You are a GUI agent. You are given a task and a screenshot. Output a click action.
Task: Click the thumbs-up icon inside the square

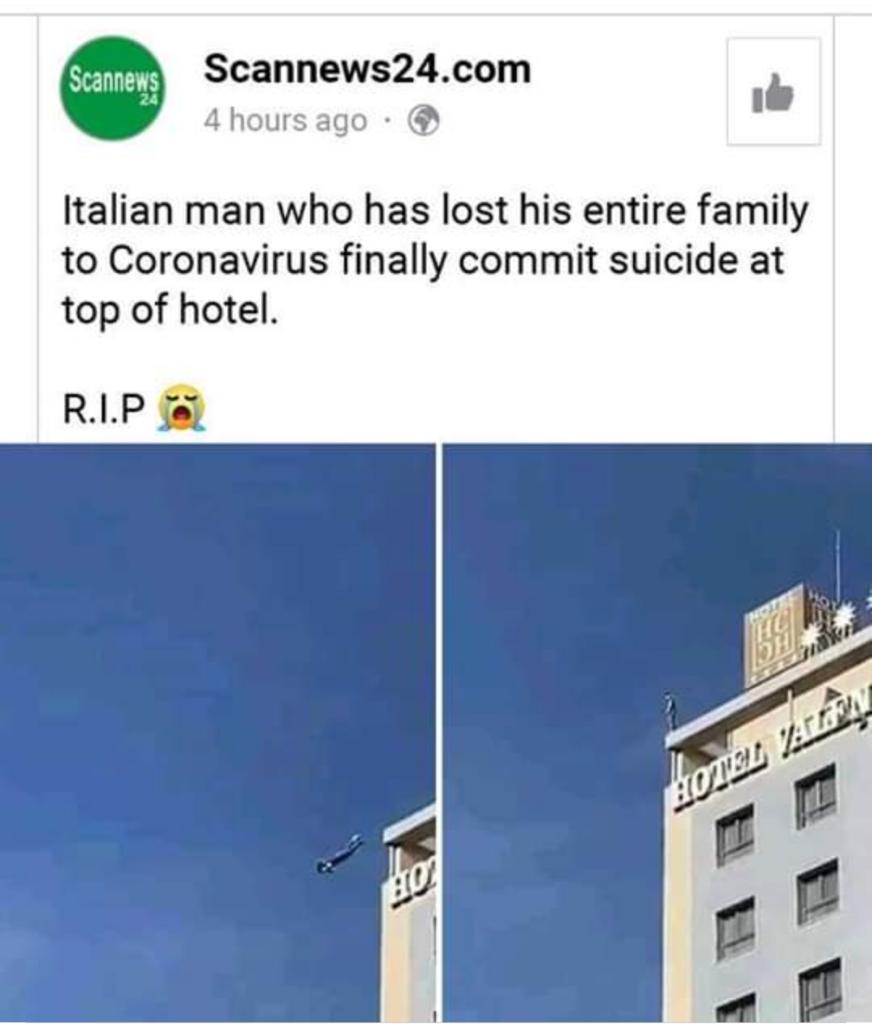[x=773, y=93]
